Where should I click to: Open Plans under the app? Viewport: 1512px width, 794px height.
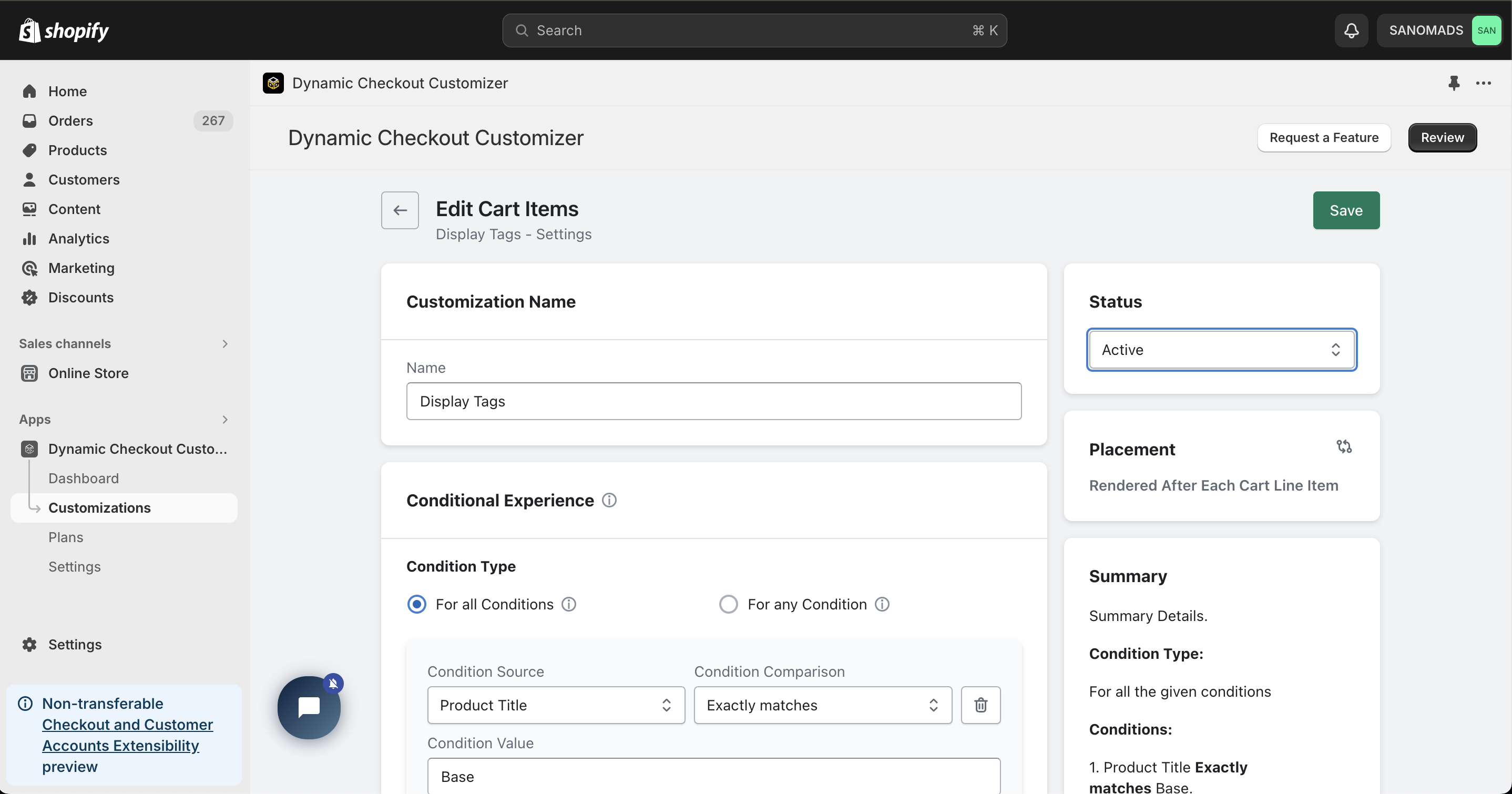(x=66, y=537)
